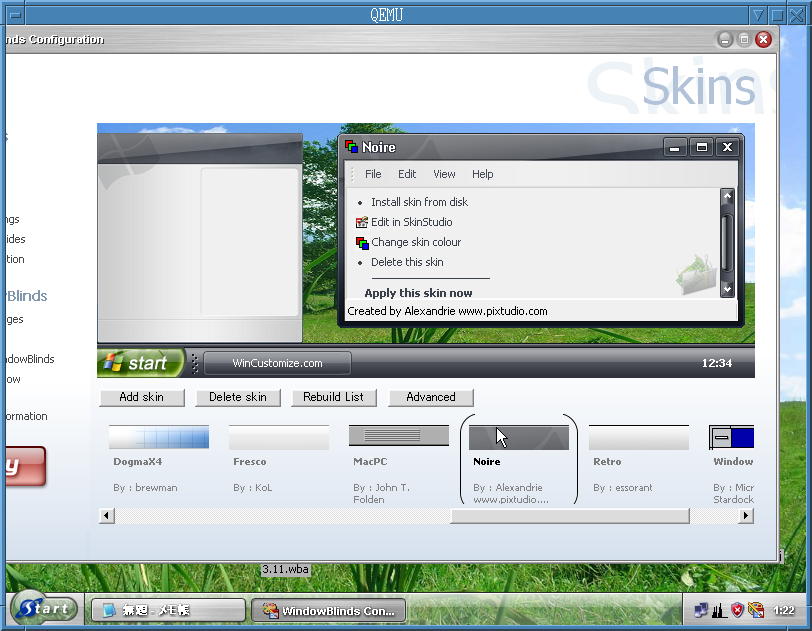Image resolution: width=812 pixels, height=631 pixels.
Task: Open the Windows Start button on taskbar
Action: pyautogui.click(x=45, y=609)
